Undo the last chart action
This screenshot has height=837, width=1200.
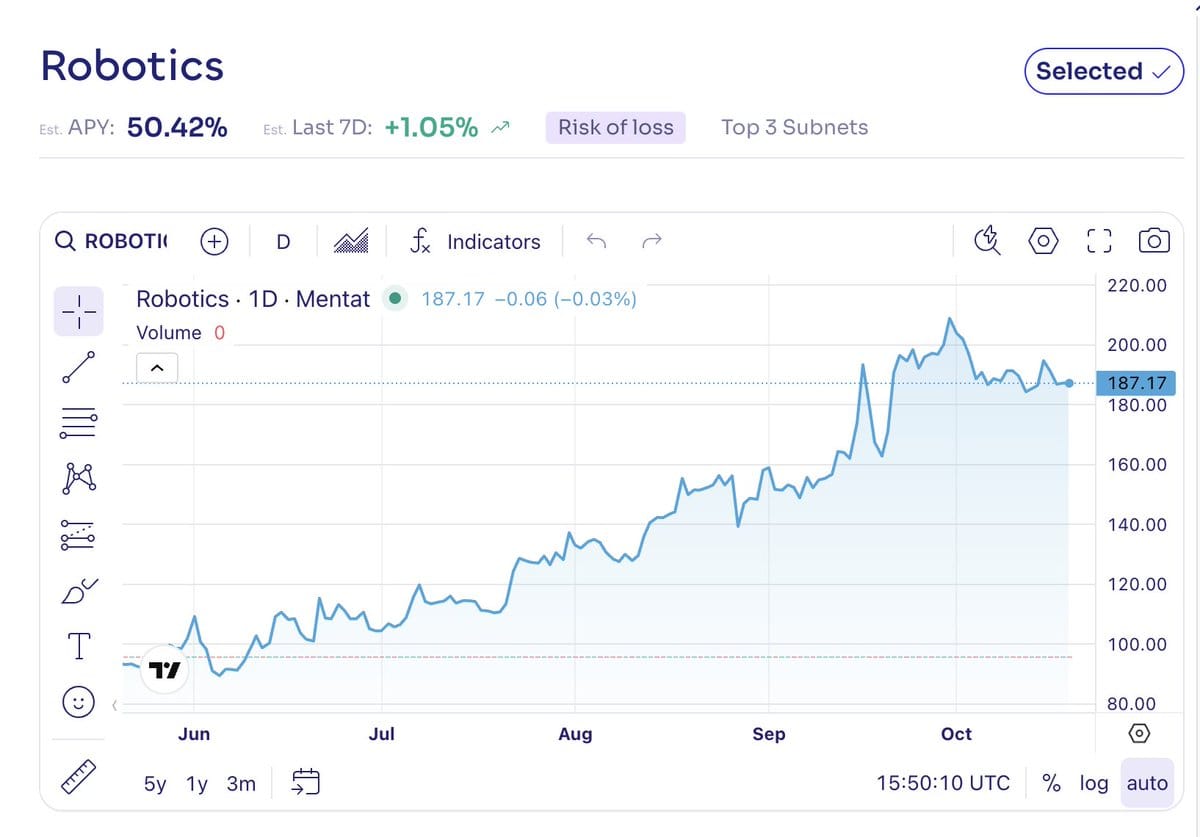[597, 241]
